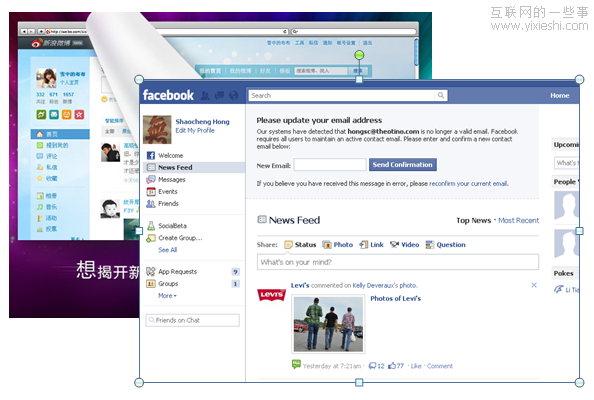Viewport: 594px width, 400px height.
Task: Click See All under groups
Action: tap(167, 250)
